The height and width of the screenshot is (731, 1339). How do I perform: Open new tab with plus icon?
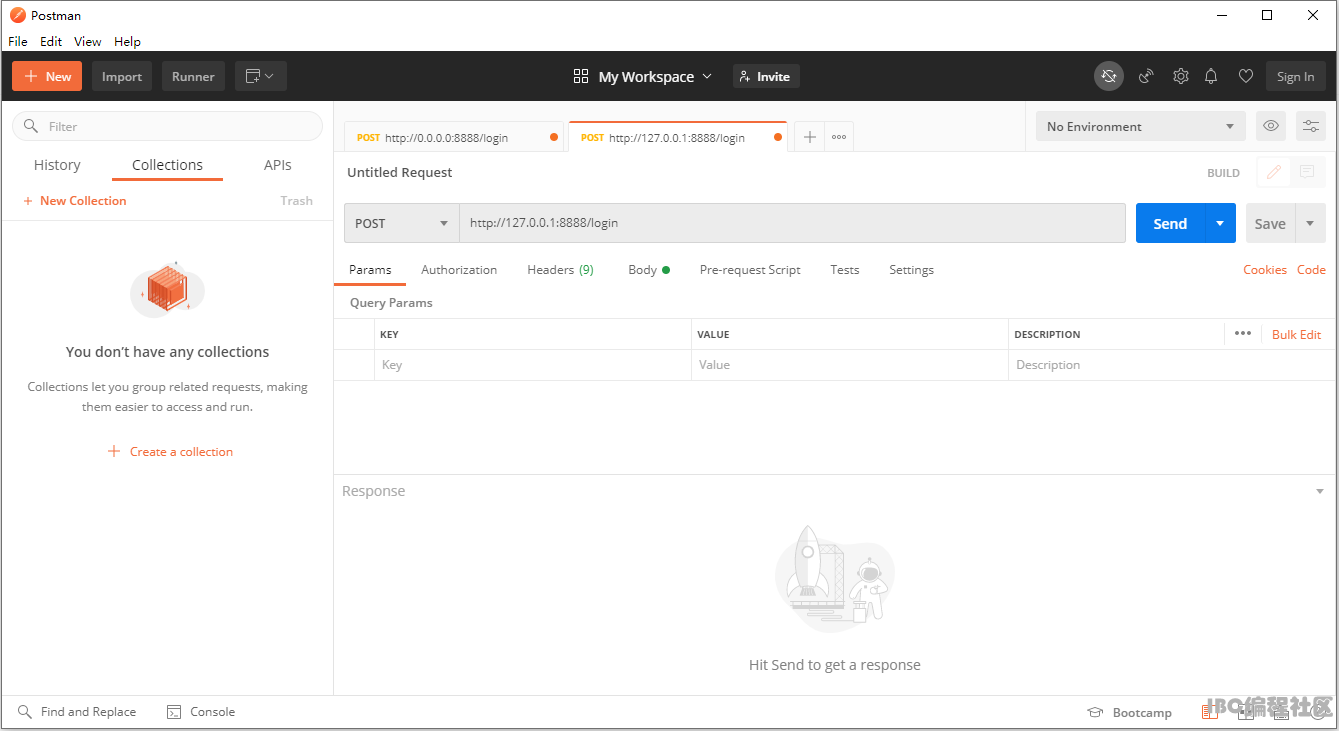pos(810,137)
